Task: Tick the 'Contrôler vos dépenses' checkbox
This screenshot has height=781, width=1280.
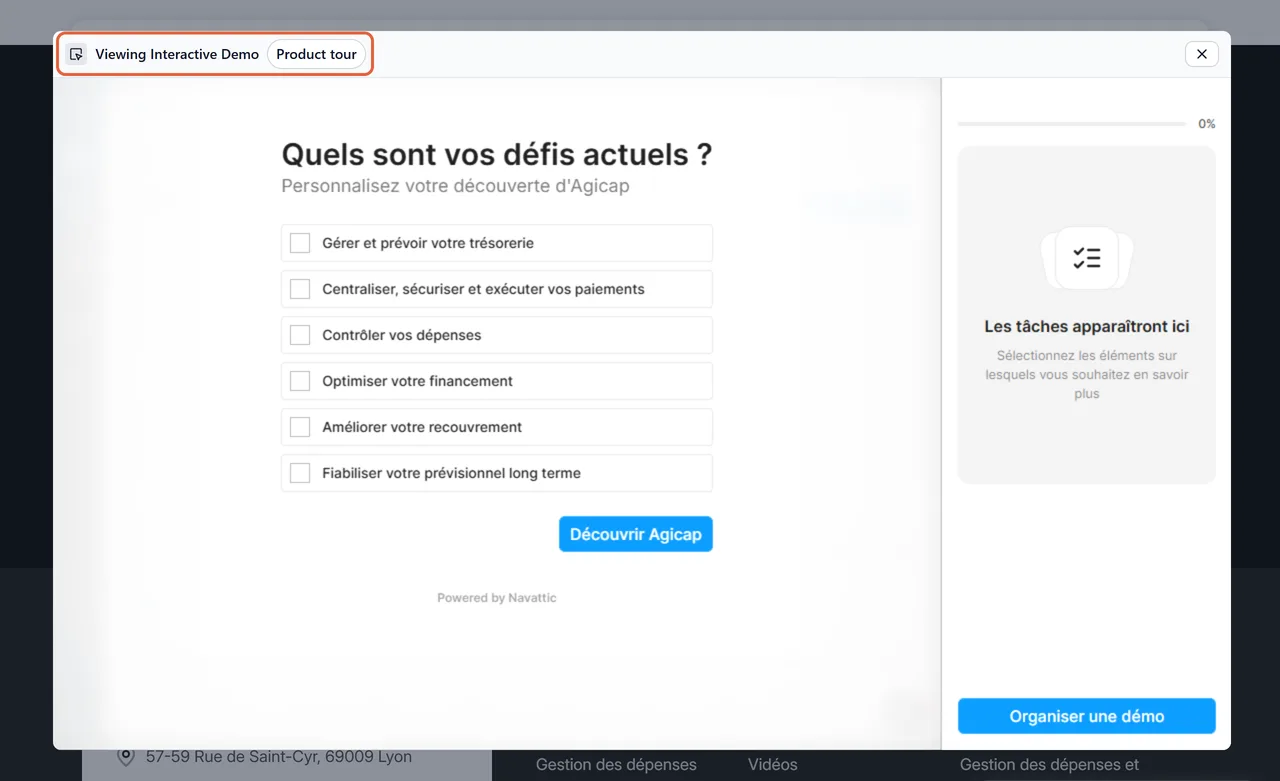Action: click(x=300, y=335)
